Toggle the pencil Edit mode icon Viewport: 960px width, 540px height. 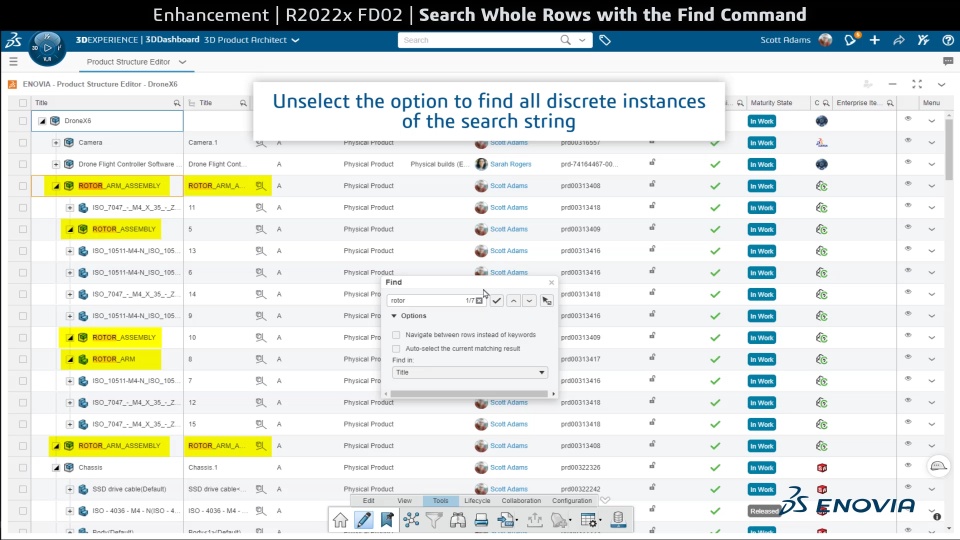(364, 520)
